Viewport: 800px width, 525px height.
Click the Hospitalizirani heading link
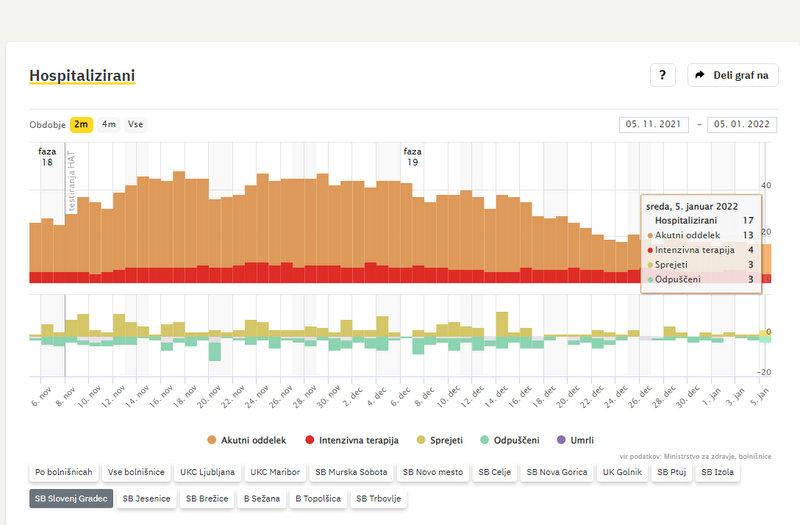pos(82,76)
